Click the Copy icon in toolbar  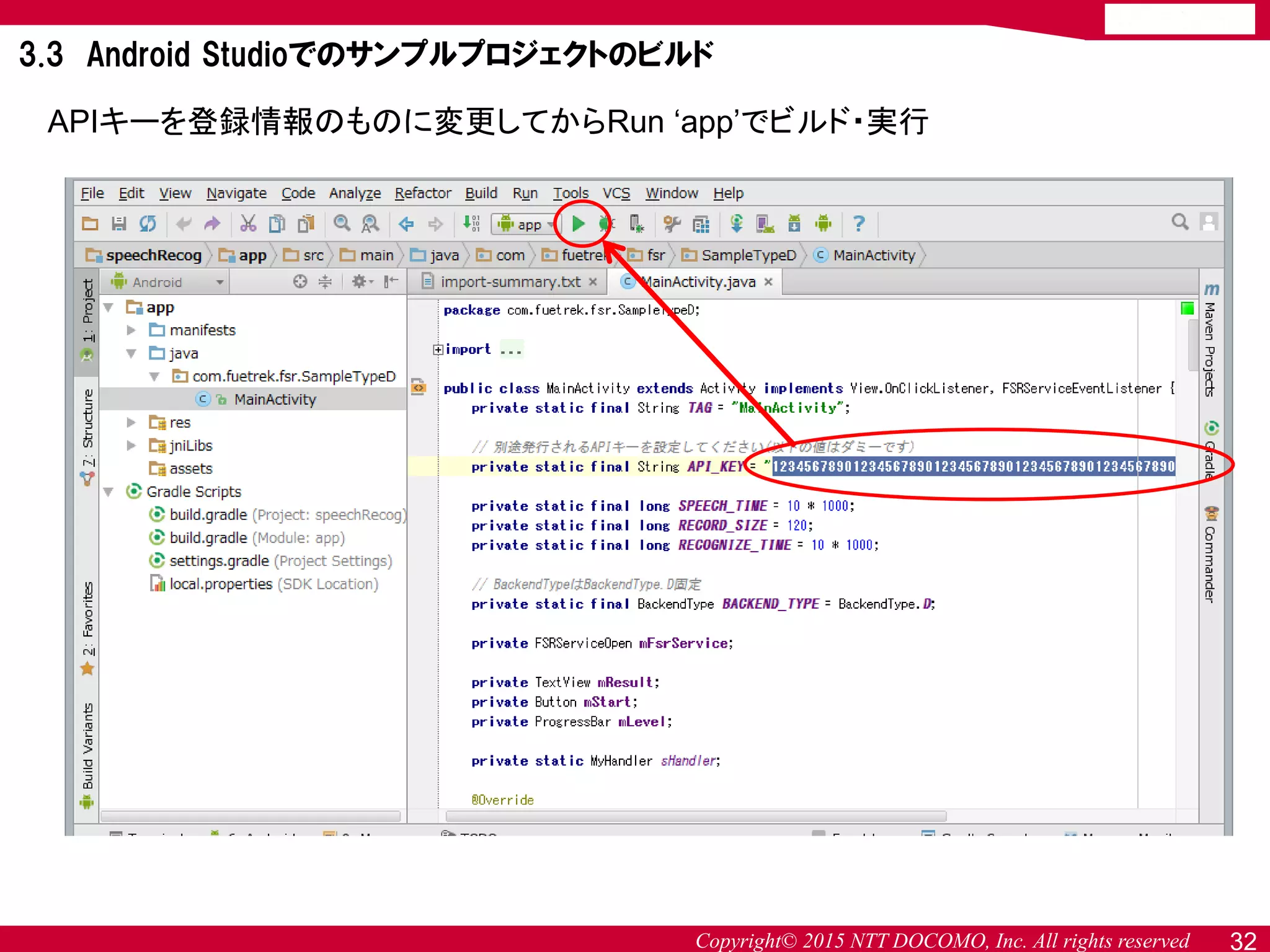[x=277, y=223]
